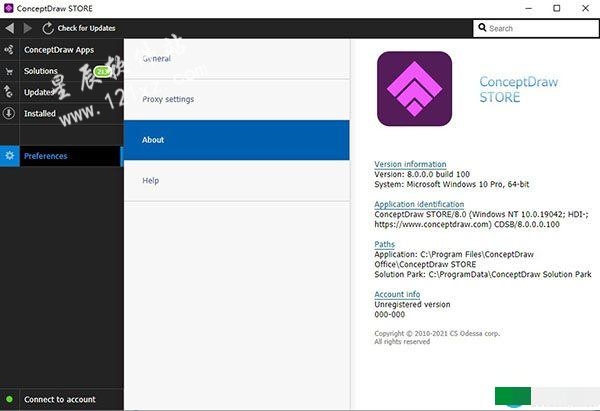Screen dimensions: 600x411
Task: Click the Solutions cart icon
Action: (9, 71)
